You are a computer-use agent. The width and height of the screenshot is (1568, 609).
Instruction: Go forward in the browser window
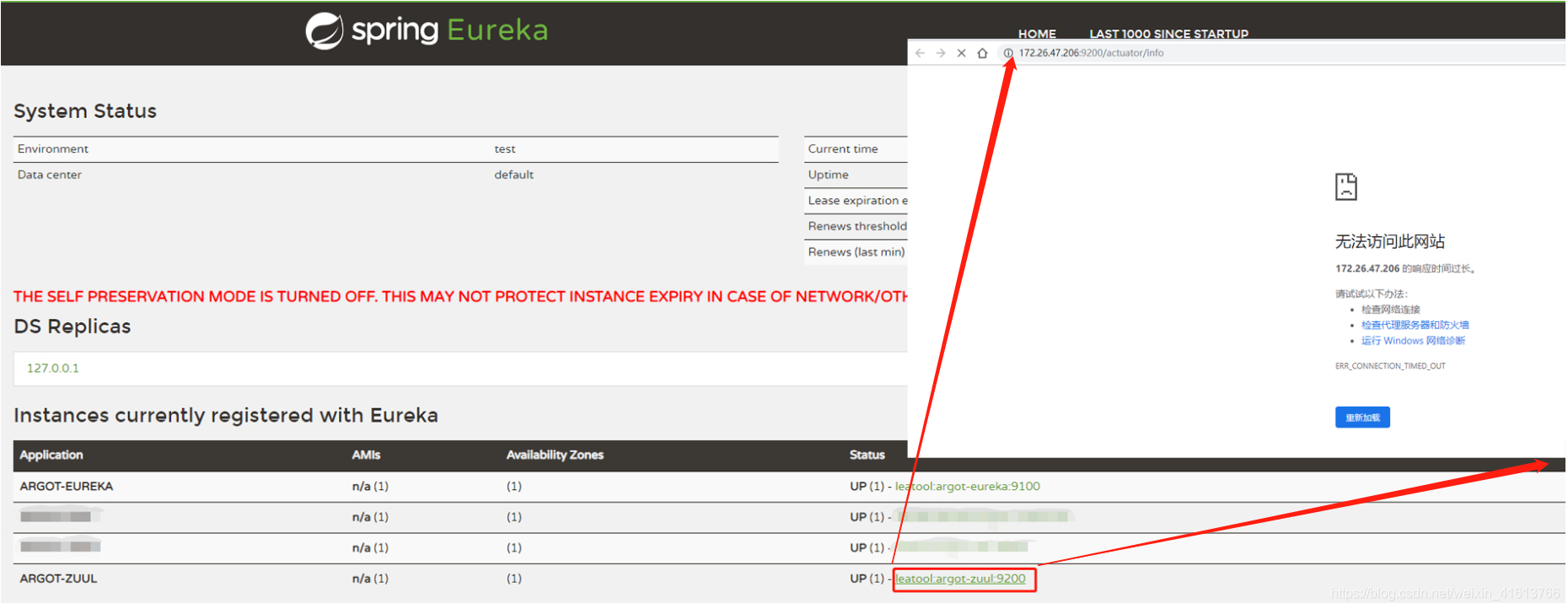[941, 53]
